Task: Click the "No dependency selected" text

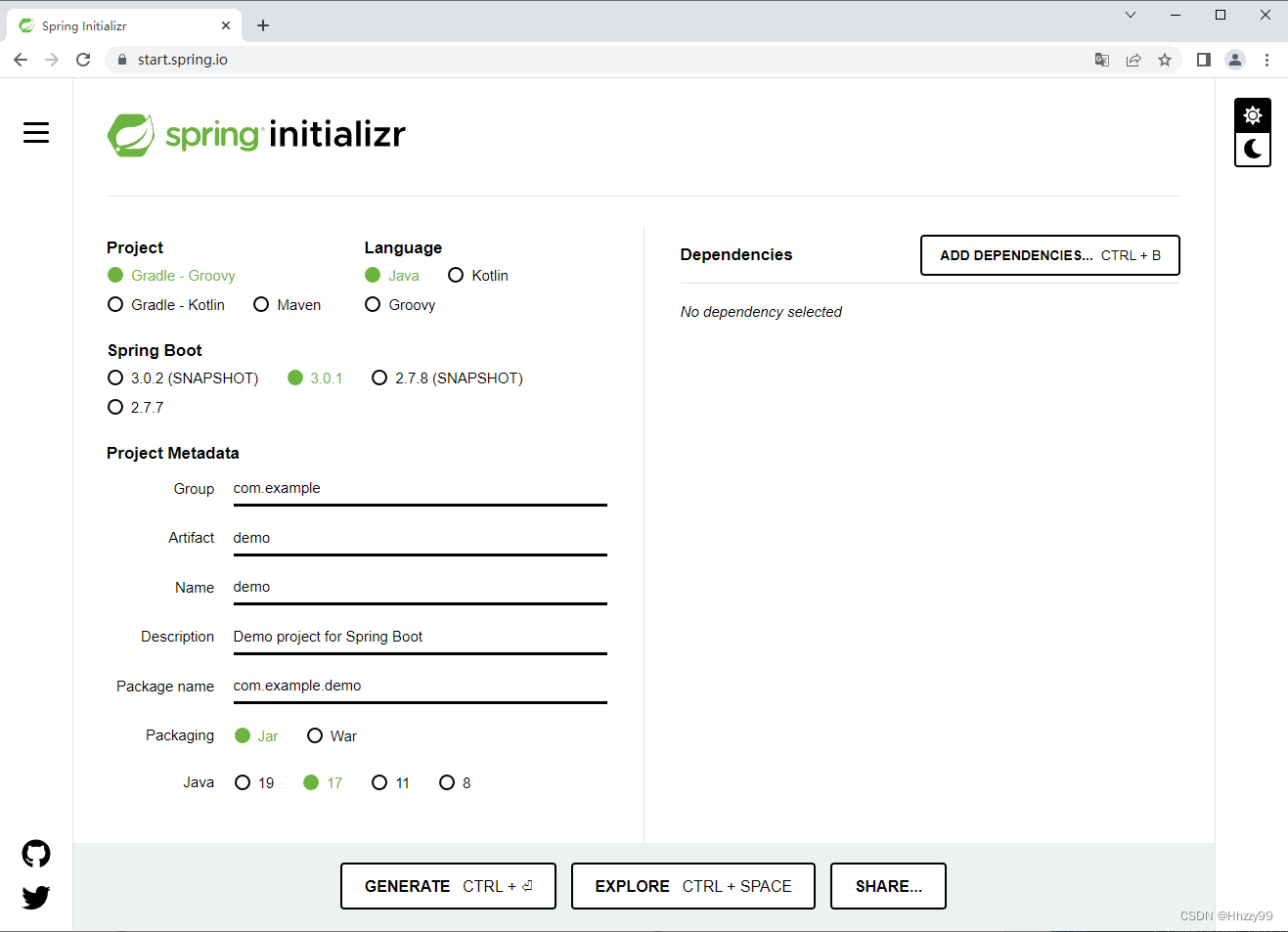Action: 761,312
